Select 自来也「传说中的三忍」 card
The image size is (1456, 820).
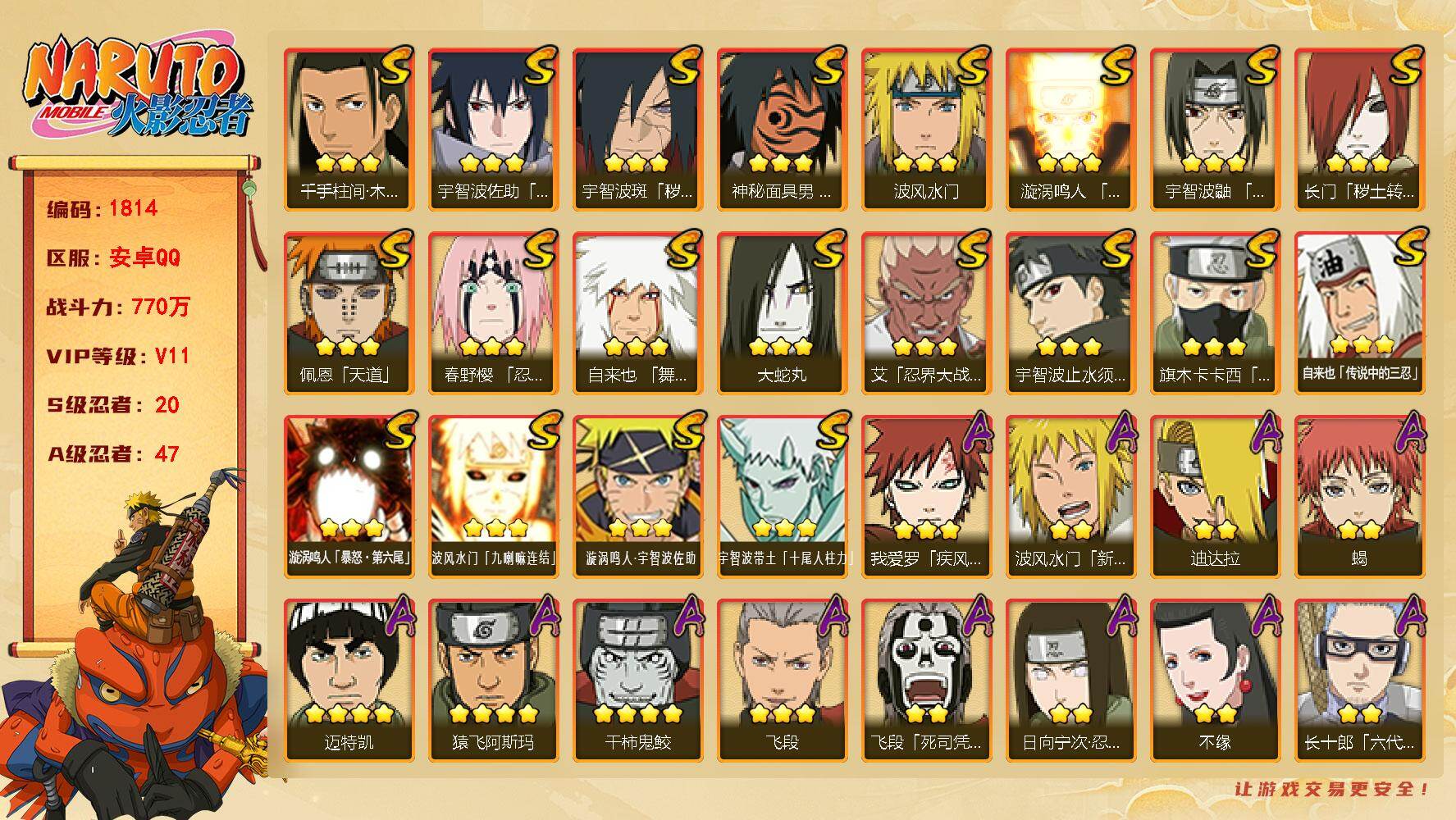coord(1359,313)
